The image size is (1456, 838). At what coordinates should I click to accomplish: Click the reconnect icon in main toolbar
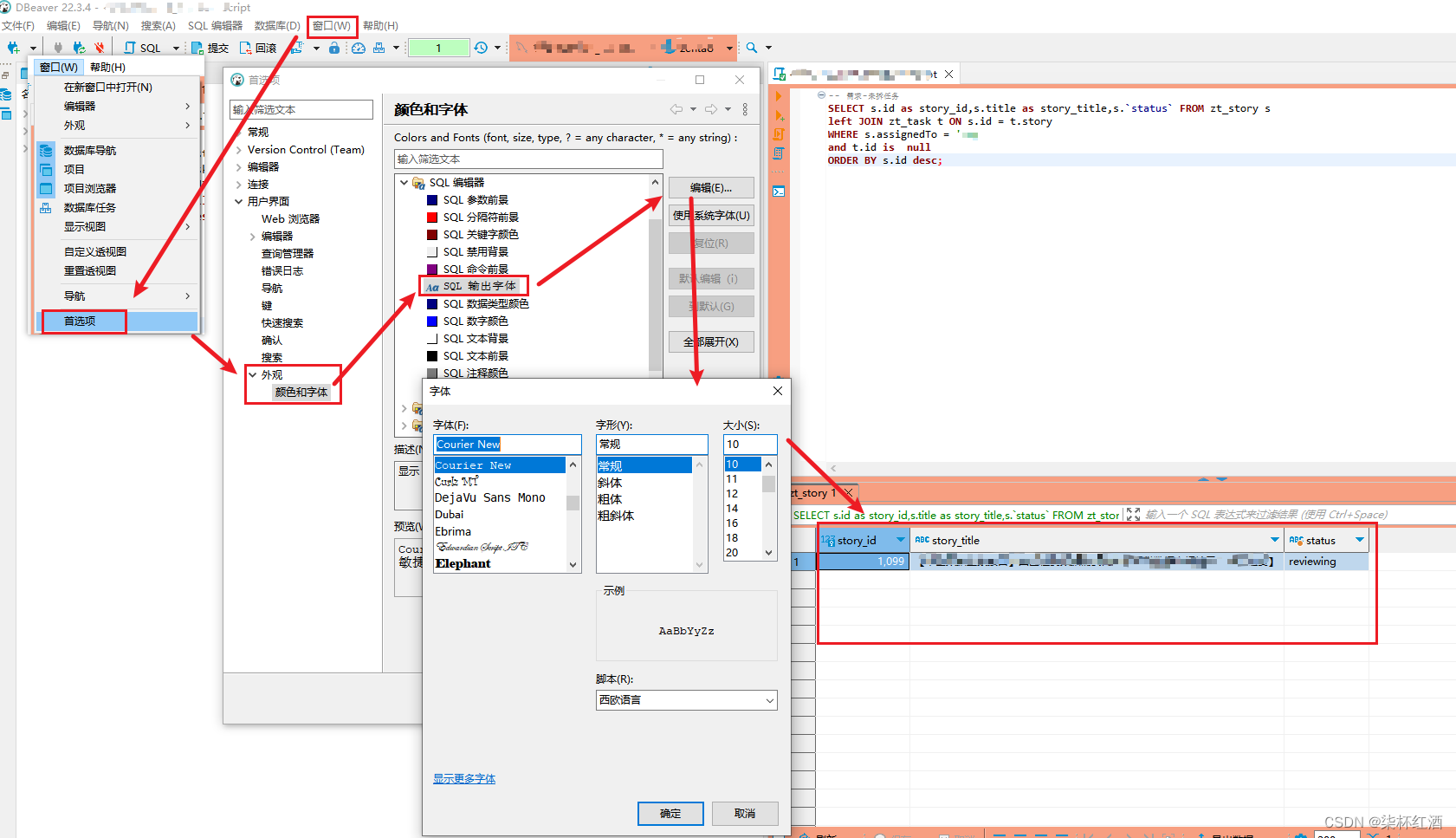pyautogui.click(x=79, y=48)
